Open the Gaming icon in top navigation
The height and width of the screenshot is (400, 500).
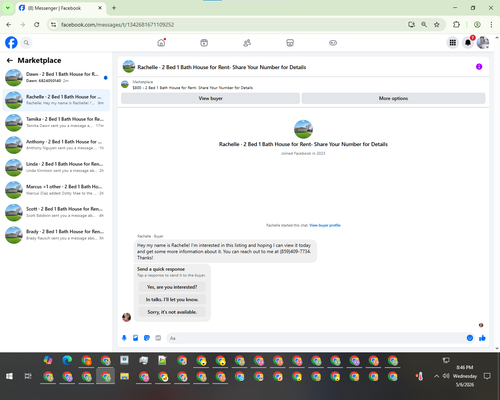point(333,43)
